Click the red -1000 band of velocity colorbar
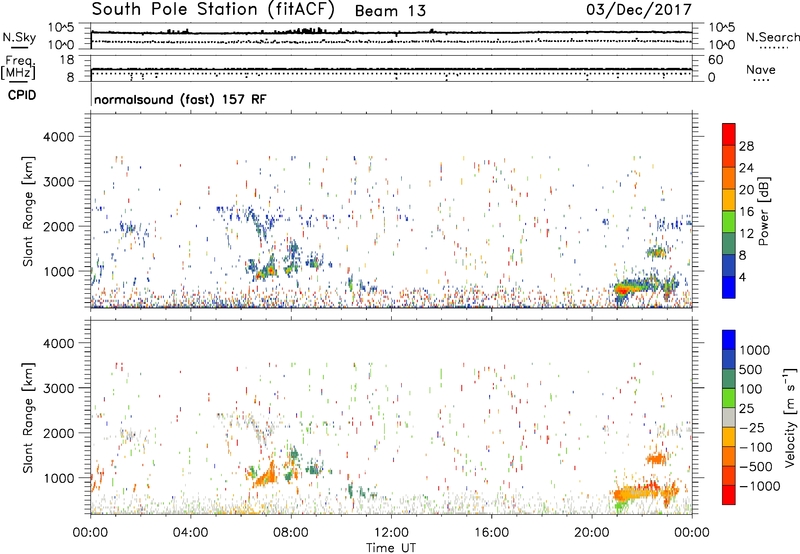Image resolution: width=800 pixels, height=554 pixels. pos(729,495)
